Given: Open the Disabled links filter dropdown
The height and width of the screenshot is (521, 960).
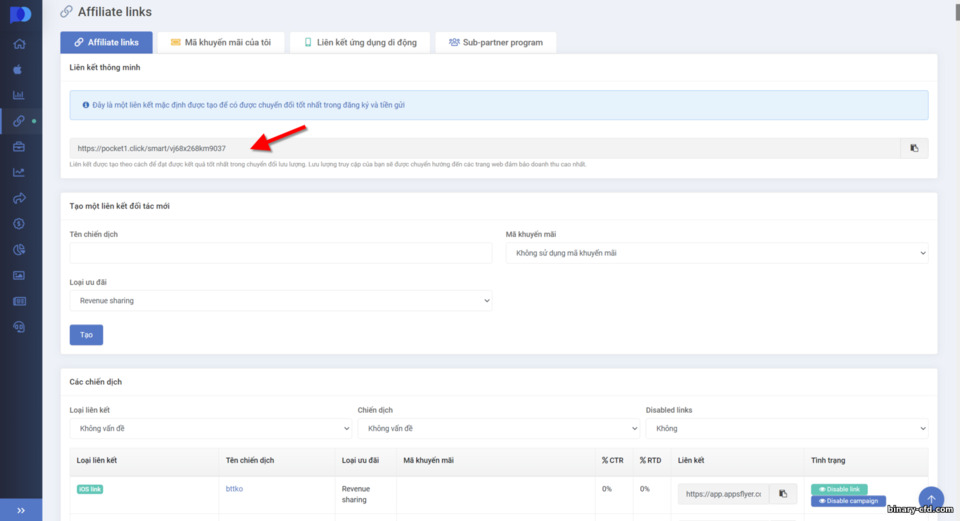Looking at the screenshot, I should (787, 429).
